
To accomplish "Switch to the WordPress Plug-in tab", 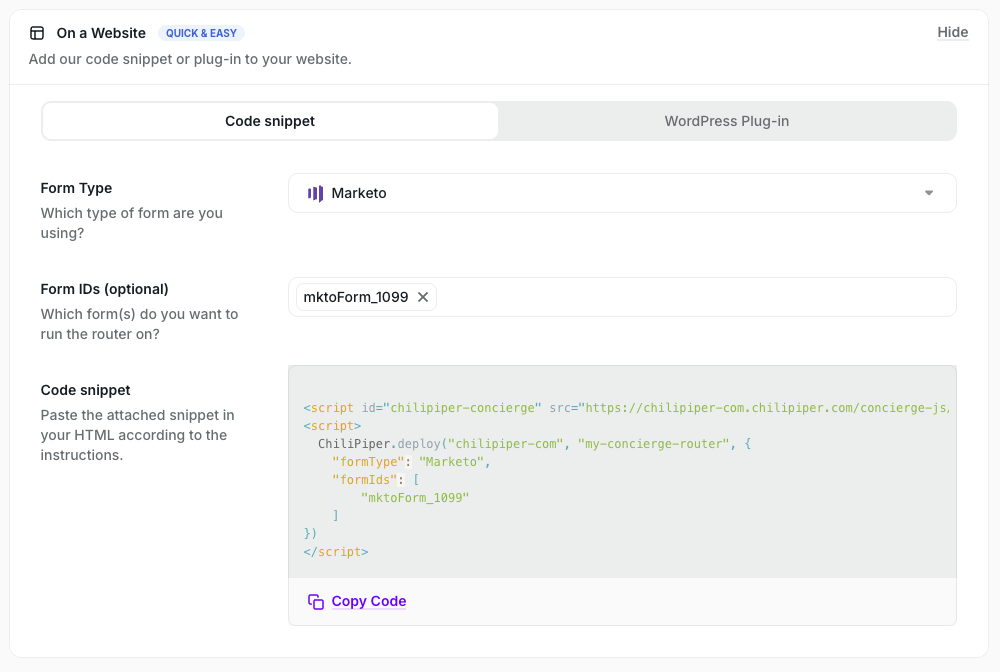I will [x=726, y=121].
